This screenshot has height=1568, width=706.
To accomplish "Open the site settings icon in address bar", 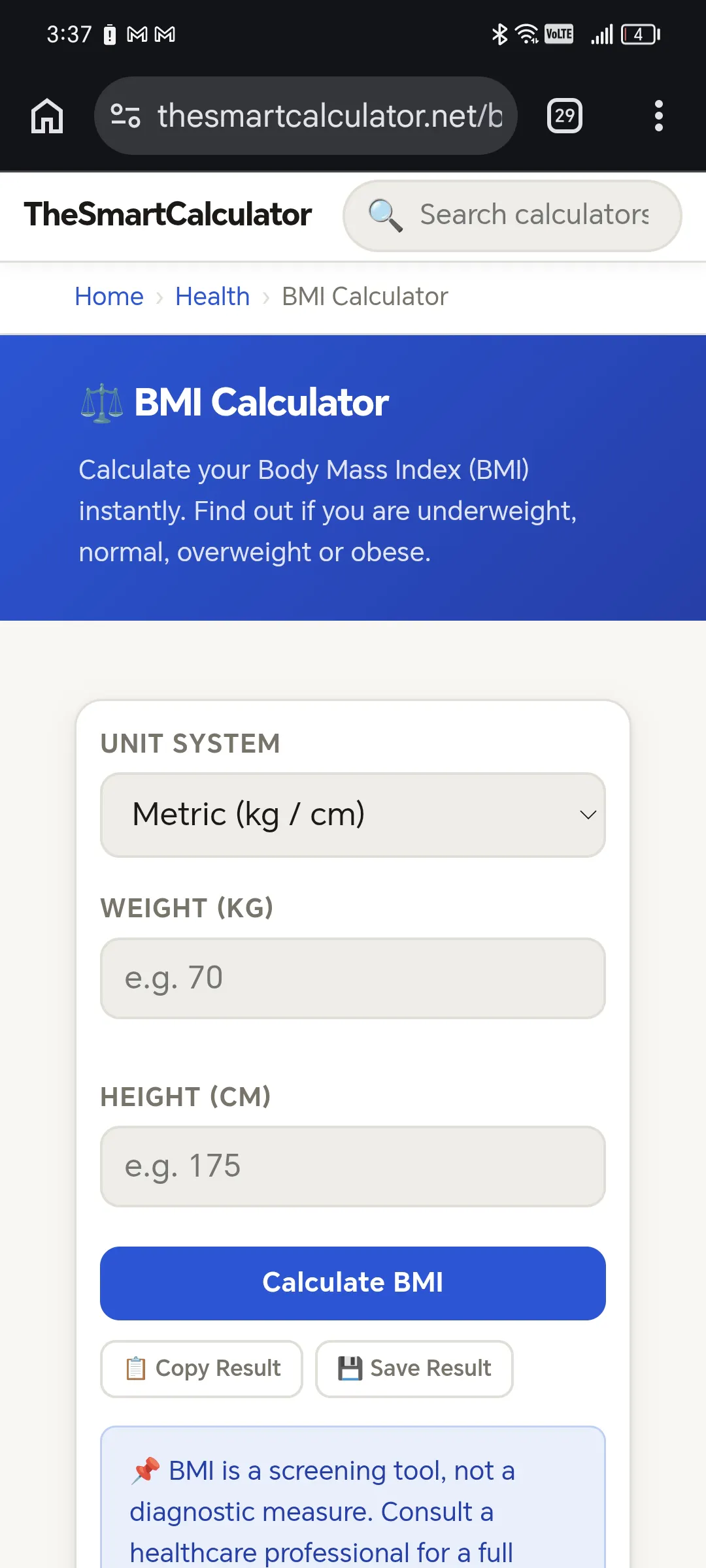I will coord(125,116).
